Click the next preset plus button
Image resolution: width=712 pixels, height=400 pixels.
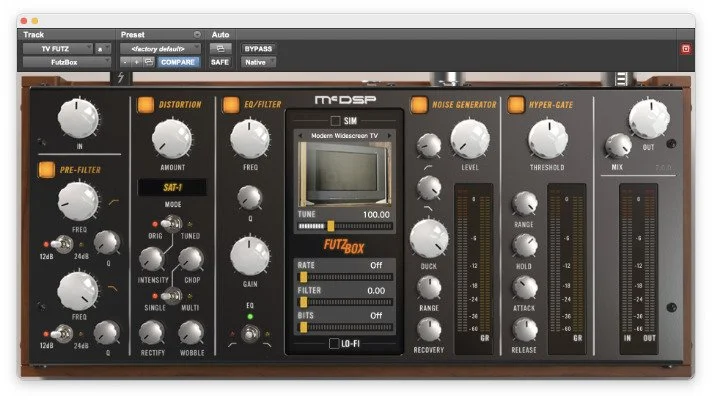pyautogui.click(x=136, y=62)
